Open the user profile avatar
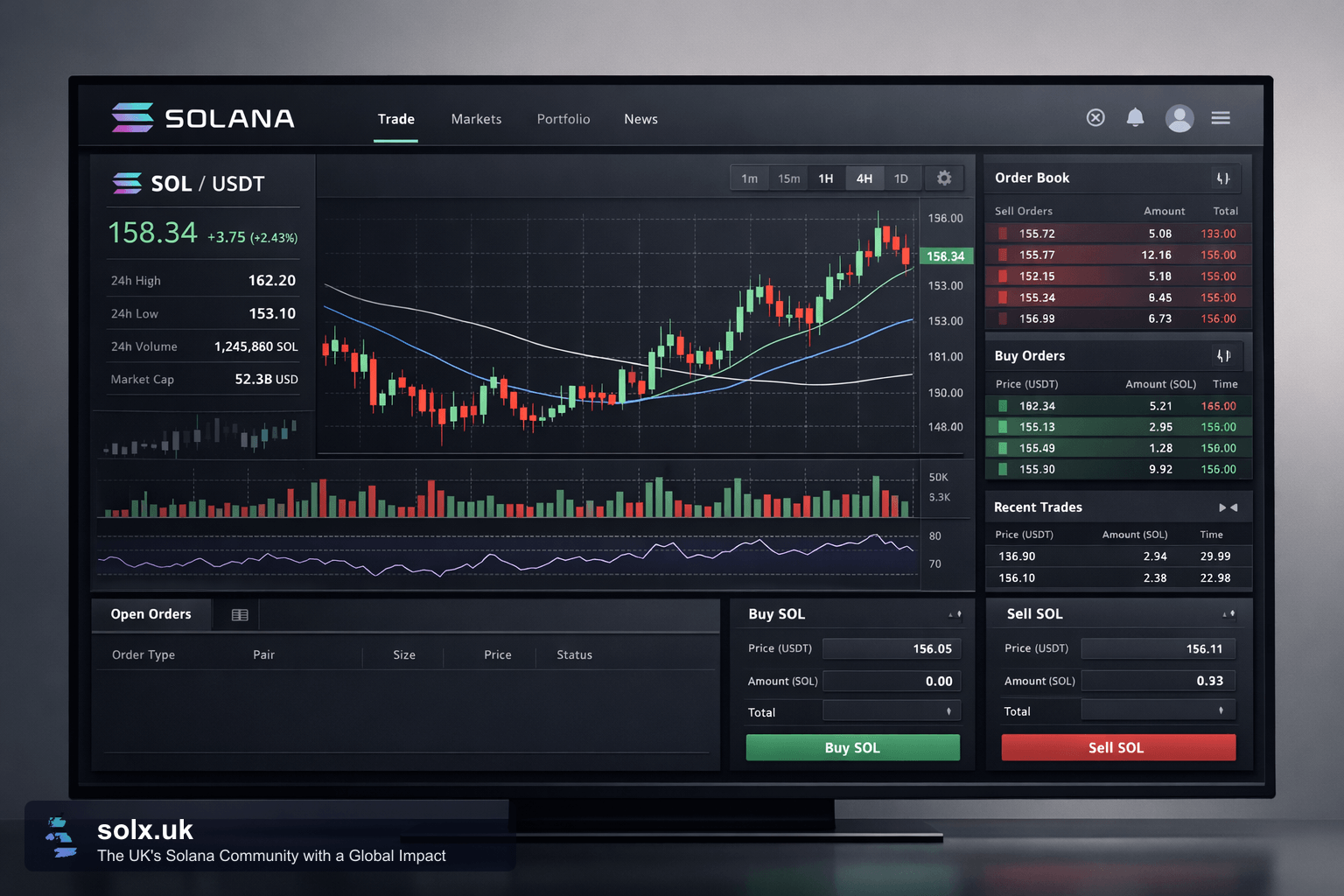Image resolution: width=1344 pixels, height=896 pixels. tap(1179, 118)
